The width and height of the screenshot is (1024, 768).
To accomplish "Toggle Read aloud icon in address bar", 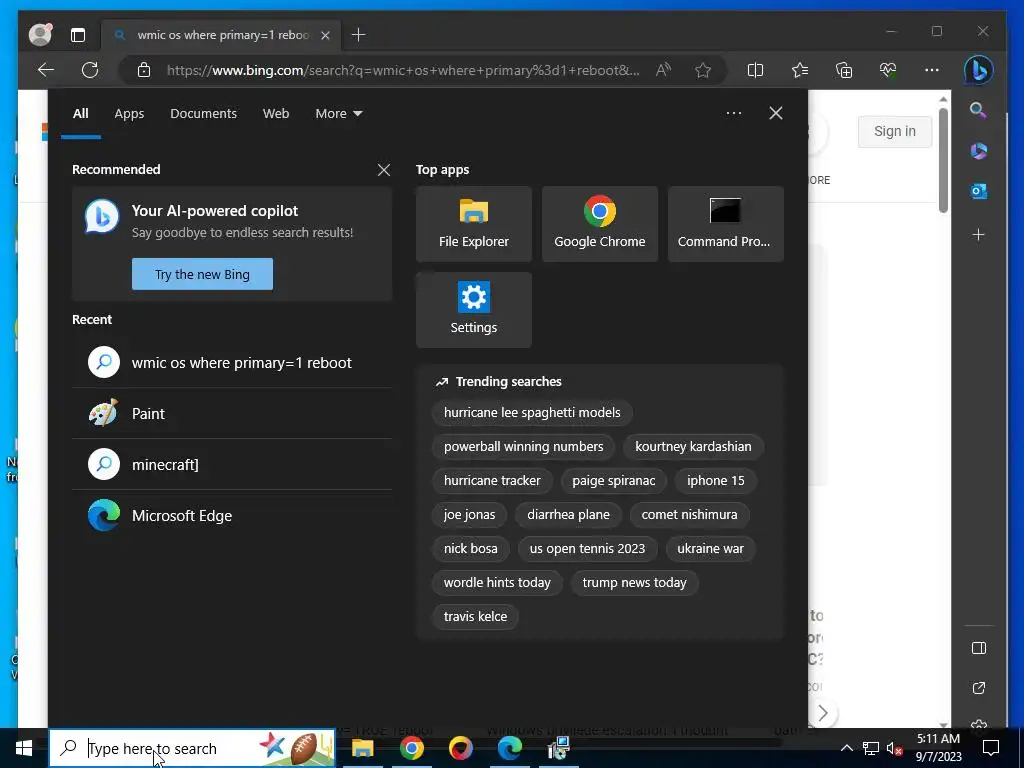I will [x=664, y=70].
